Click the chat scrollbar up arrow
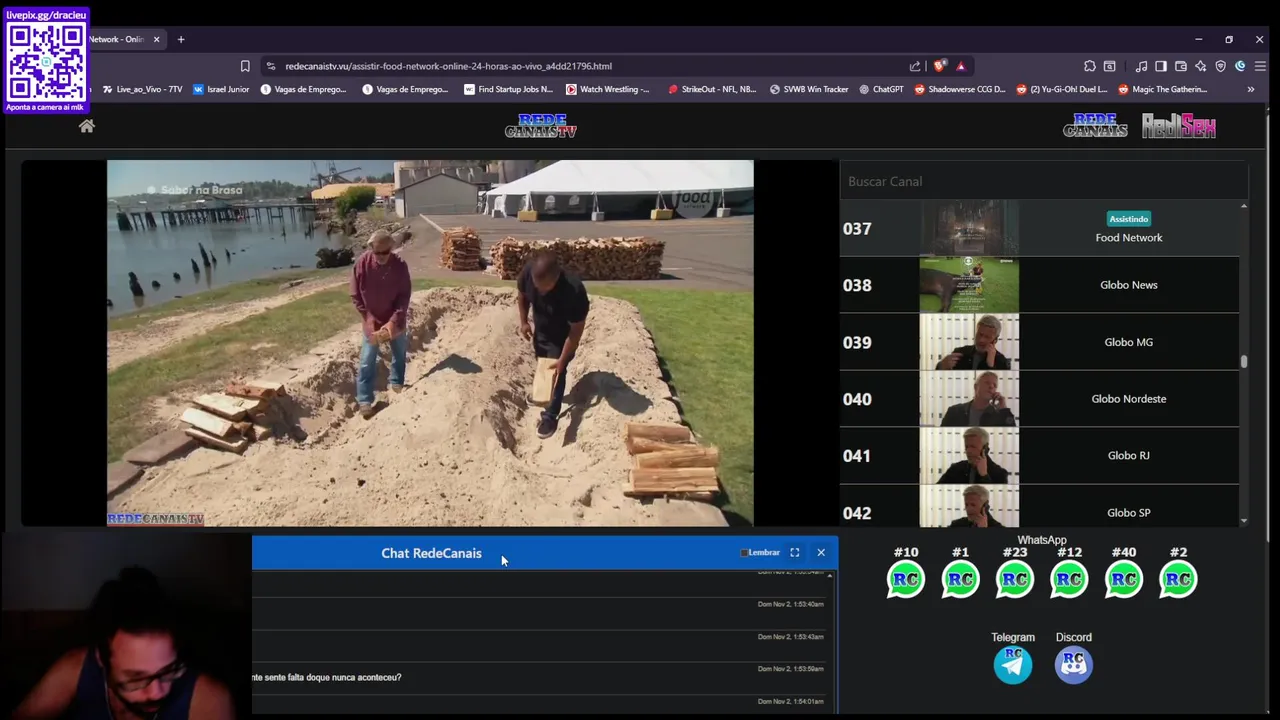This screenshot has width=1280, height=720. 830,576
